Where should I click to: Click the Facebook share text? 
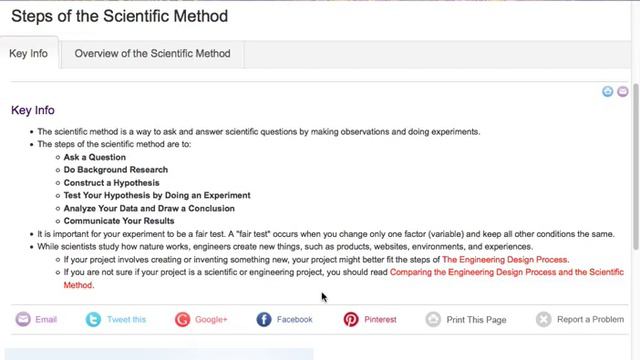coord(294,319)
